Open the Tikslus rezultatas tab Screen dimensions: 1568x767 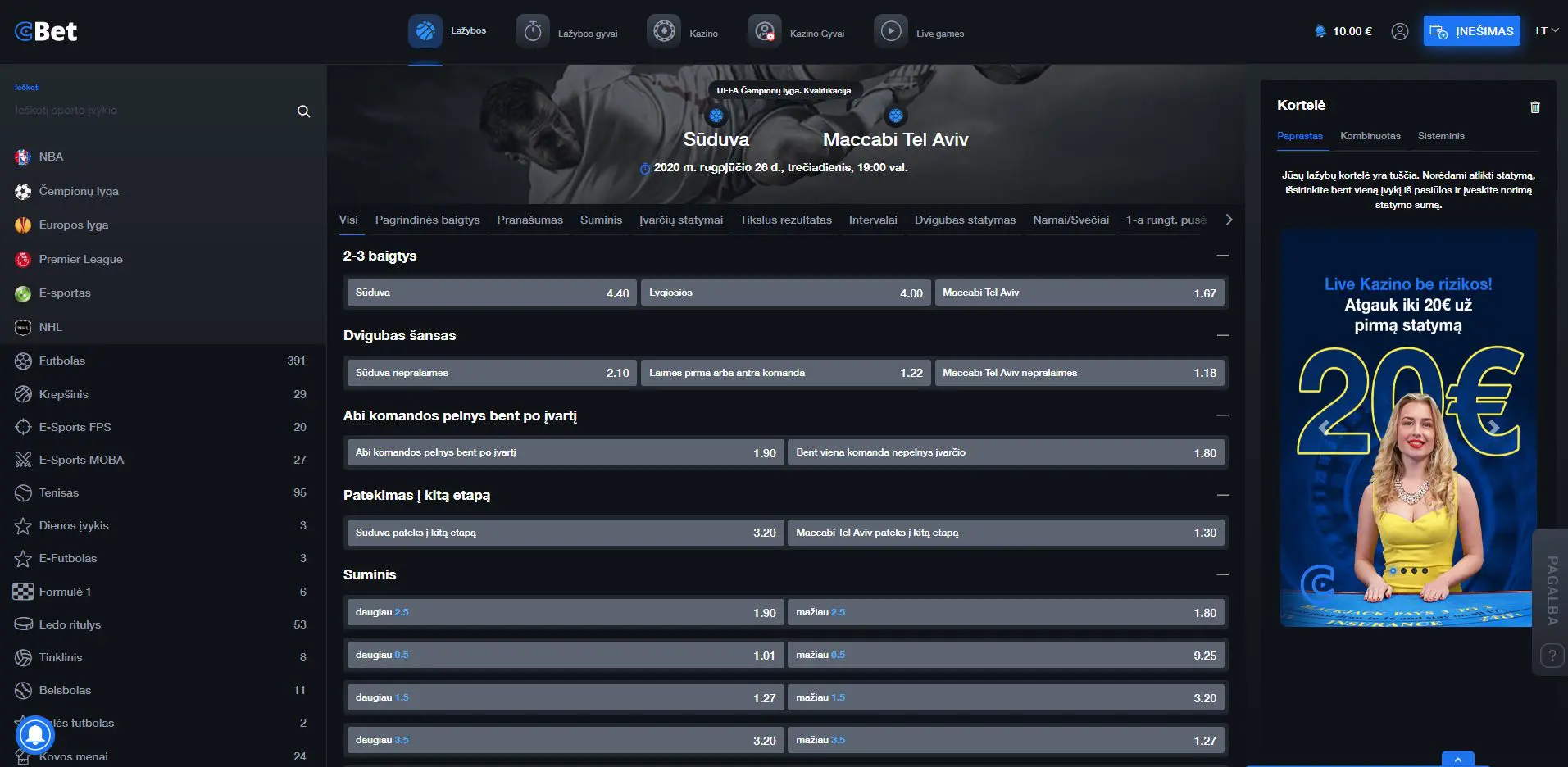click(785, 220)
